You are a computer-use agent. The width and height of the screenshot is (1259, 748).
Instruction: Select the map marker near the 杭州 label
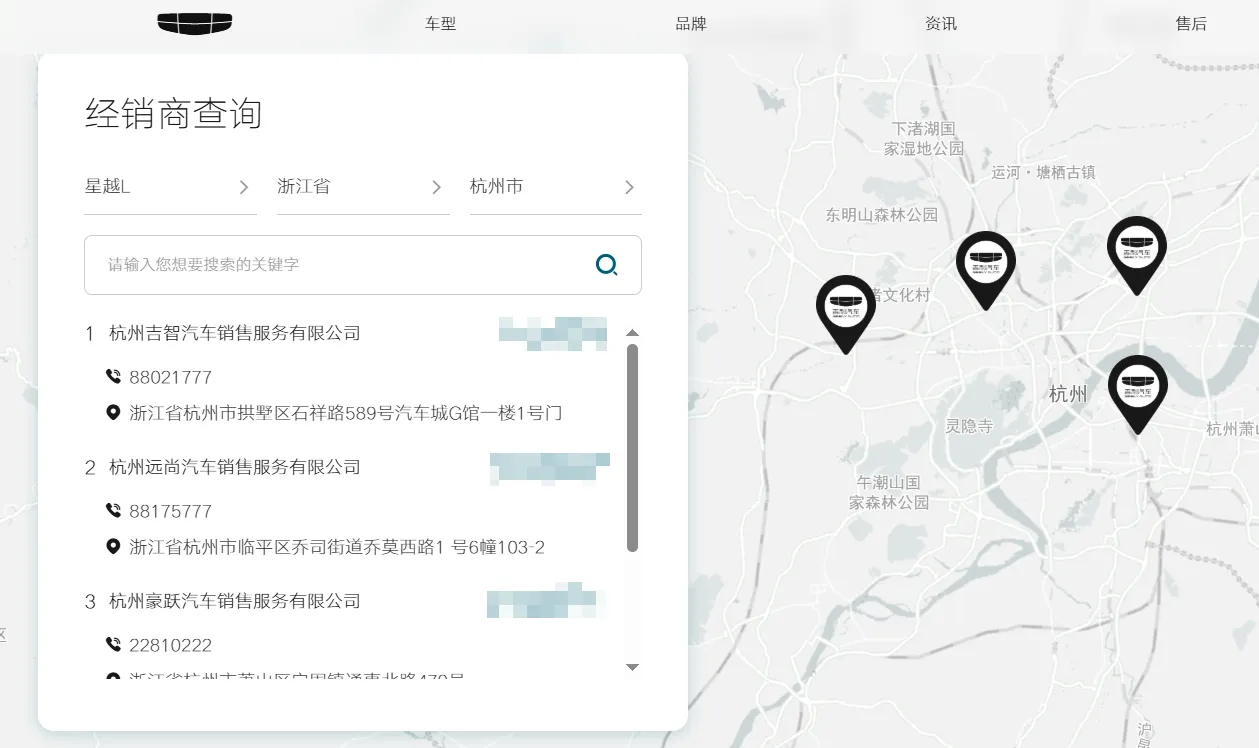click(x=1137, y=385)
